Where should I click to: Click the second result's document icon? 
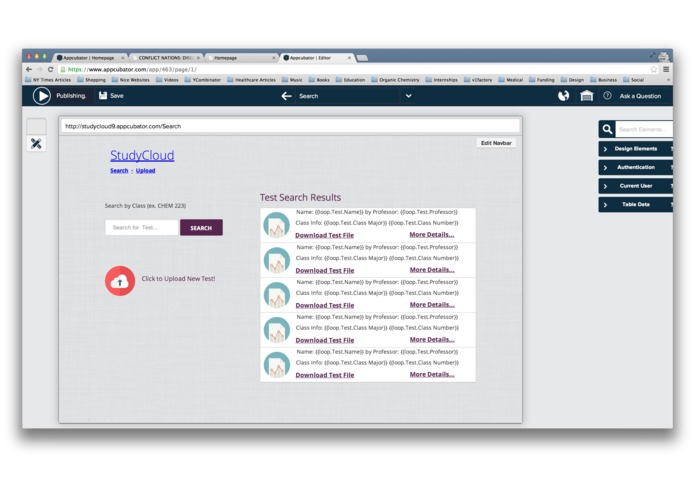coord(277,260)
